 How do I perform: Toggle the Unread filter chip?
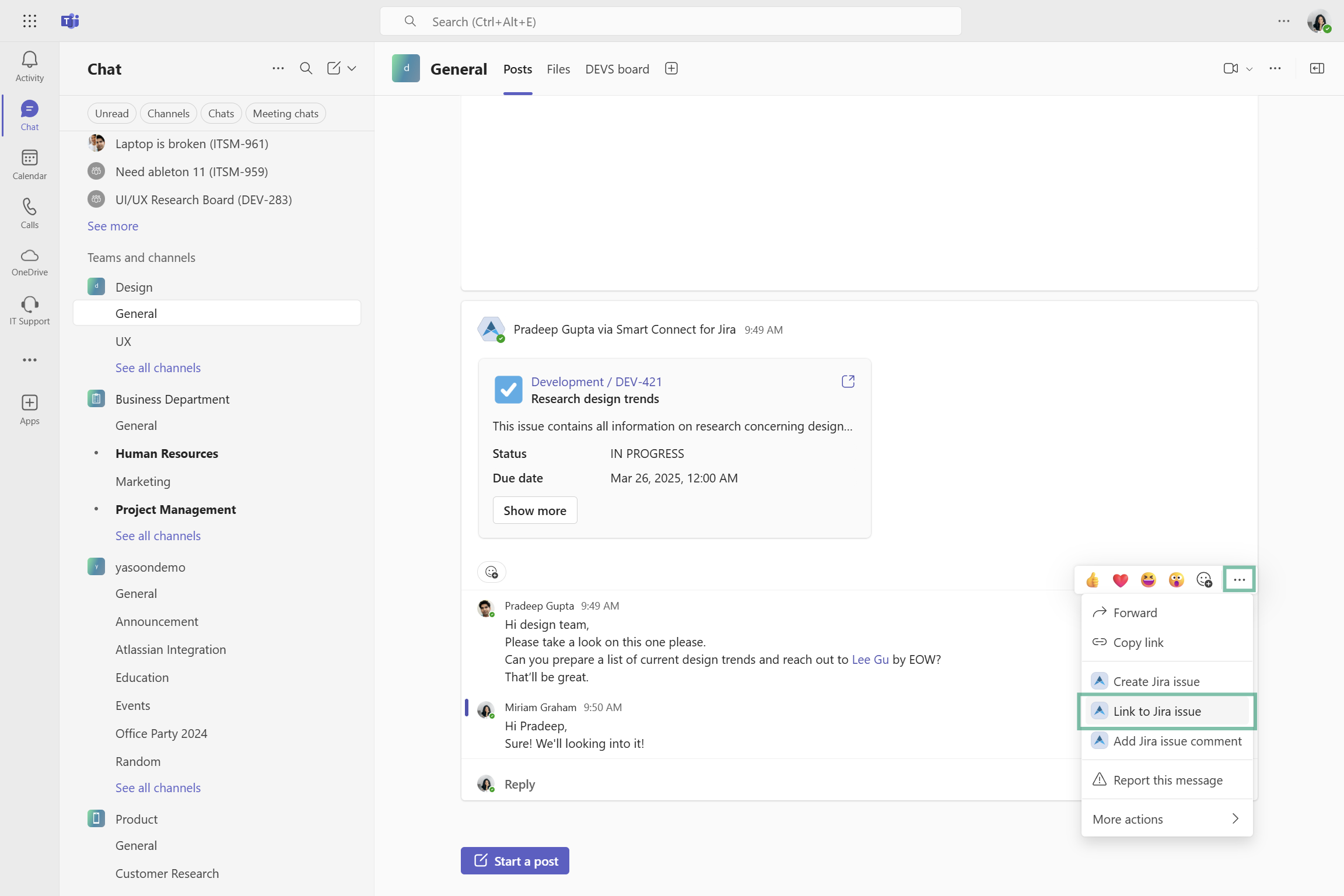(x=111, y=113)
